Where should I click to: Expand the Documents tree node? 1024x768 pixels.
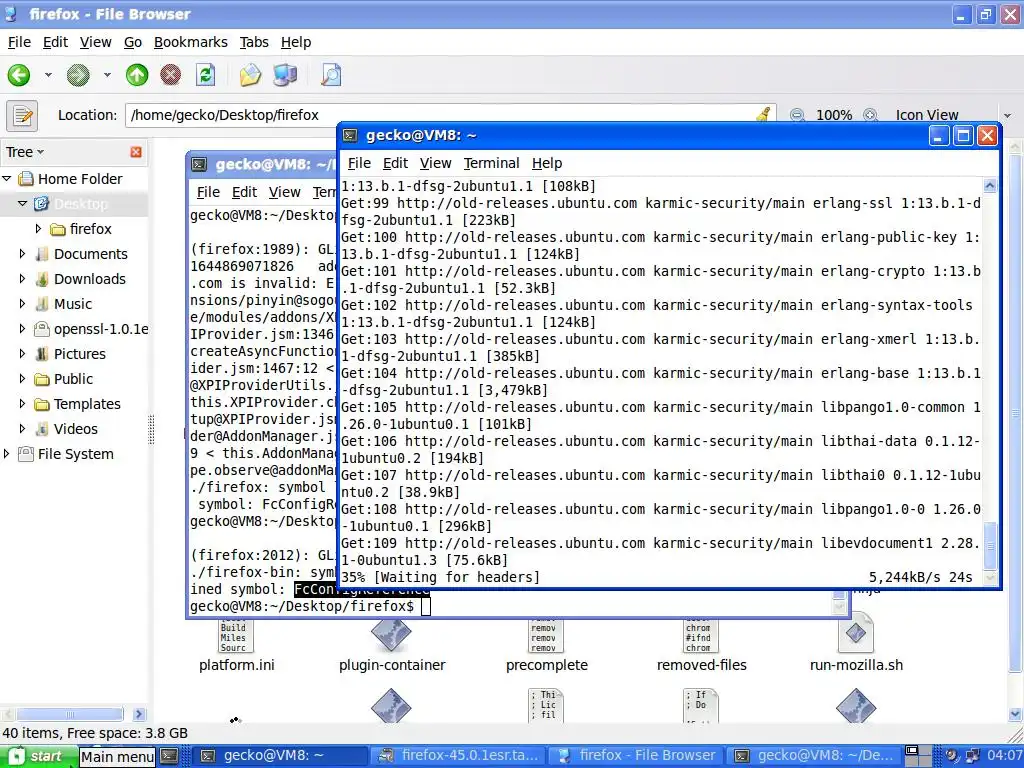[x=22, y=253]
